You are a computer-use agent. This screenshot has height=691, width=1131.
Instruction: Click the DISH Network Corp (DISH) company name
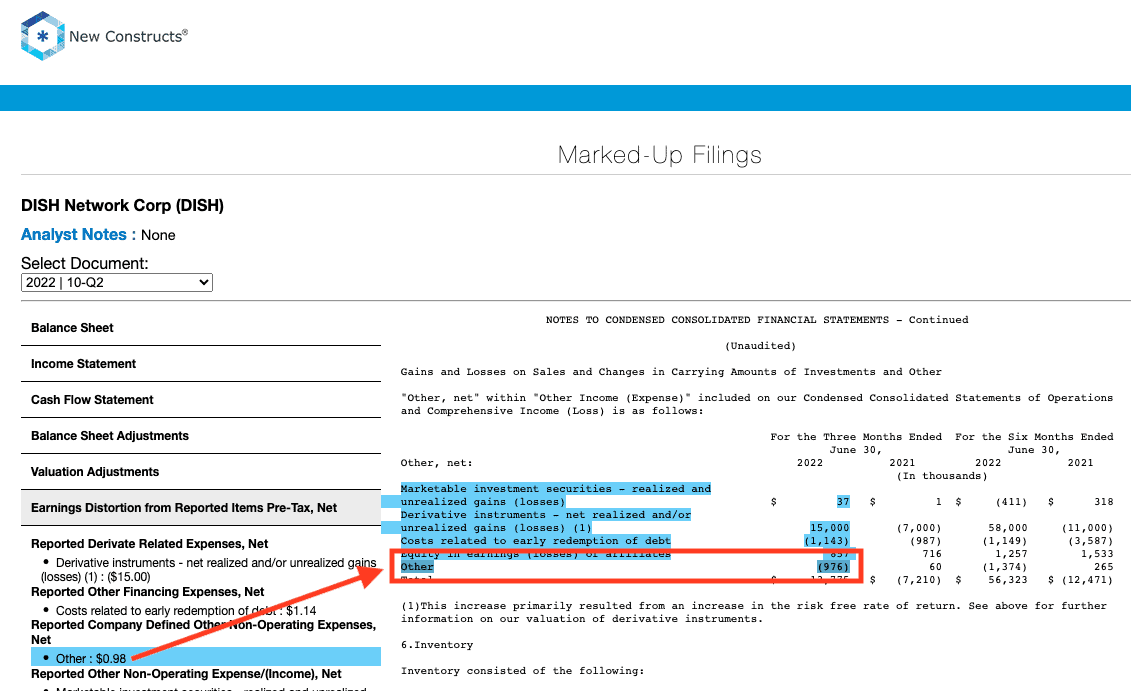[x=123, y=206]
